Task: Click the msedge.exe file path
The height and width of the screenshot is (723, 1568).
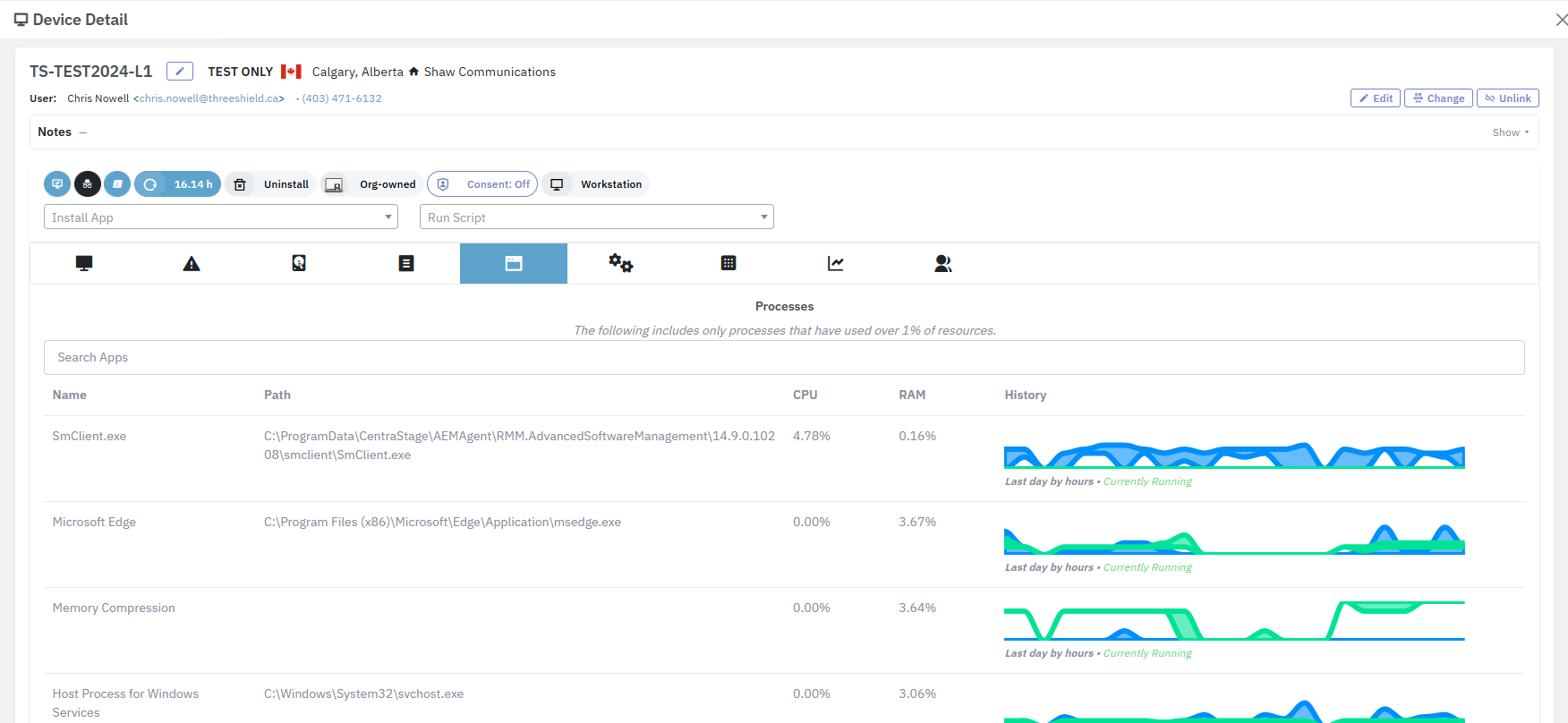Action: click(442, 522)
